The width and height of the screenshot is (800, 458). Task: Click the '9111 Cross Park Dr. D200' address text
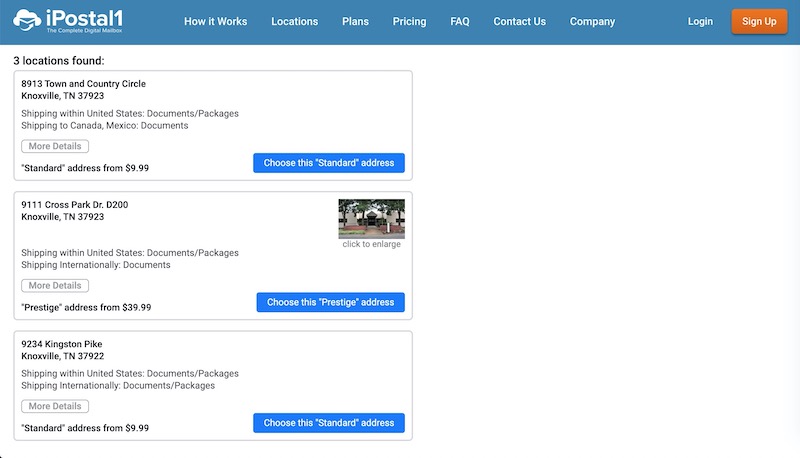(74, 205)
